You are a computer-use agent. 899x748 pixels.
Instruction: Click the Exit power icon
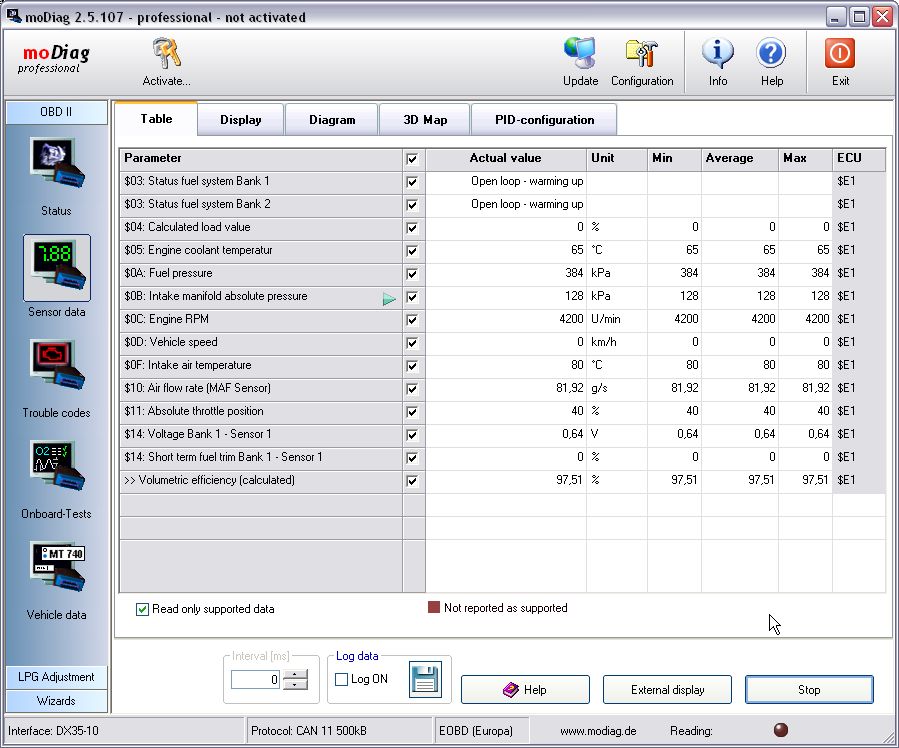pos(840,55)
